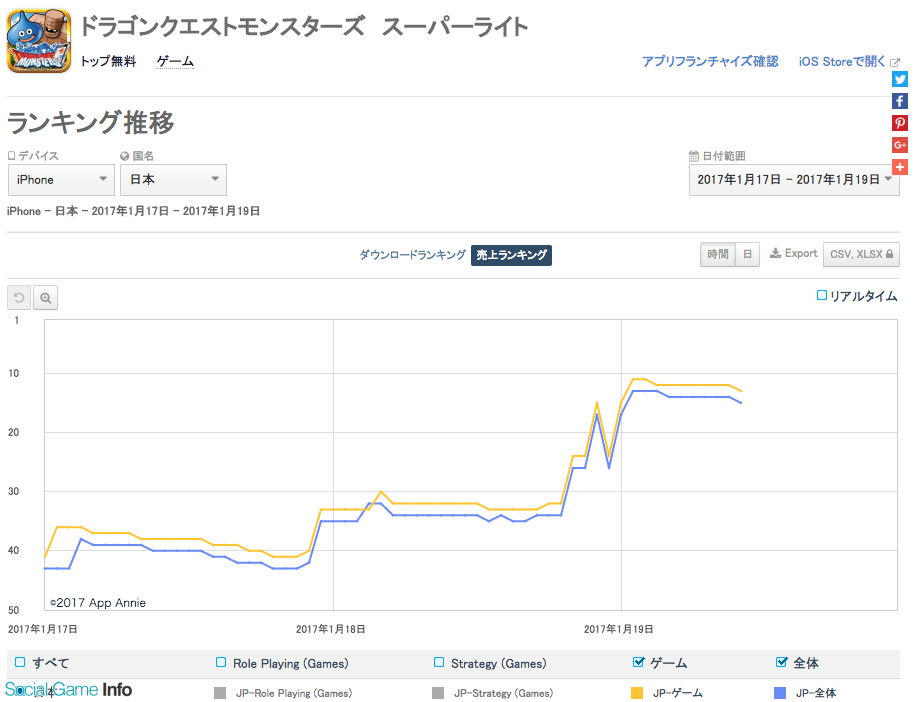The width and height of the screenshot is (914, 702).
Task: Click the トップ無料 category text
Action: coord(108,61)
